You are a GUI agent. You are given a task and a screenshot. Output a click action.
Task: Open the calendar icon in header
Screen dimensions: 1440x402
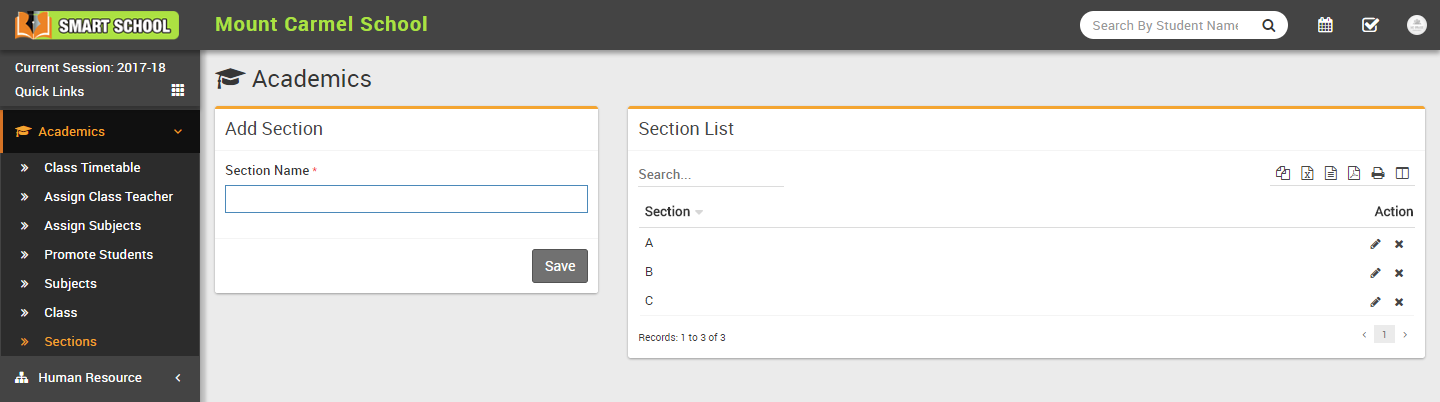pyautogui.click(x=1325, y=25)
